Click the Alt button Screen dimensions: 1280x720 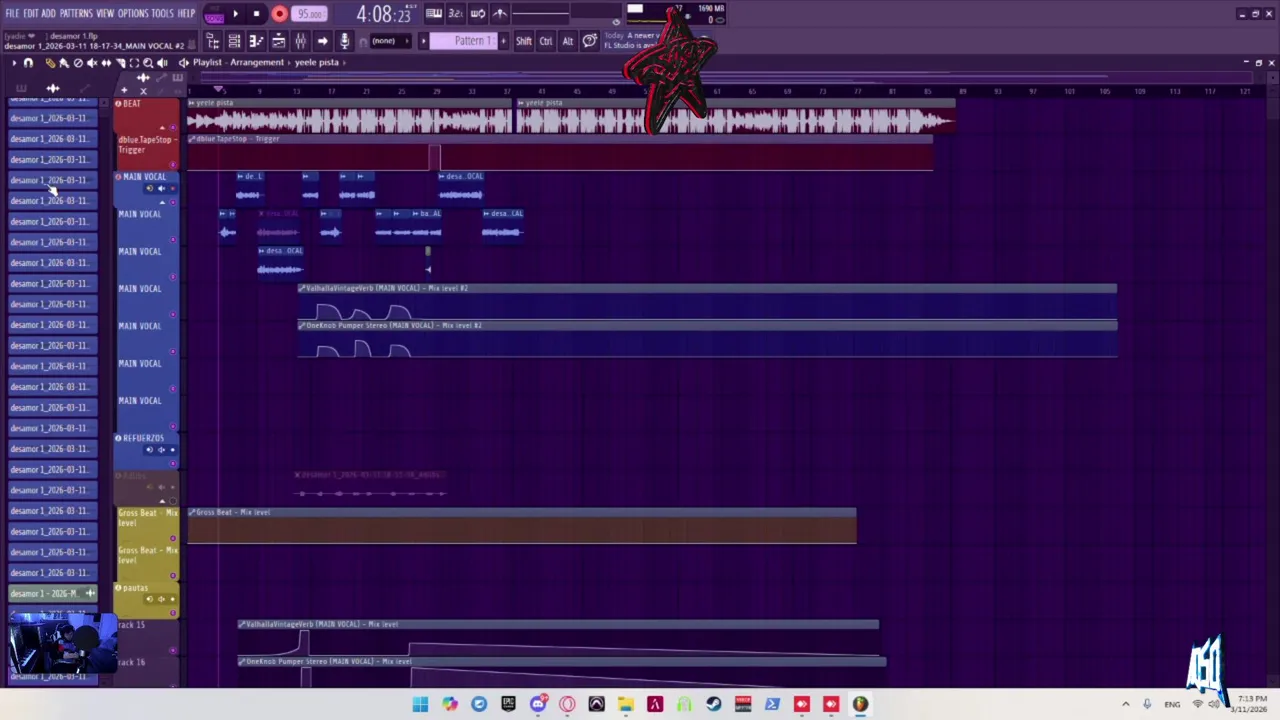click(x=567, y=41)
